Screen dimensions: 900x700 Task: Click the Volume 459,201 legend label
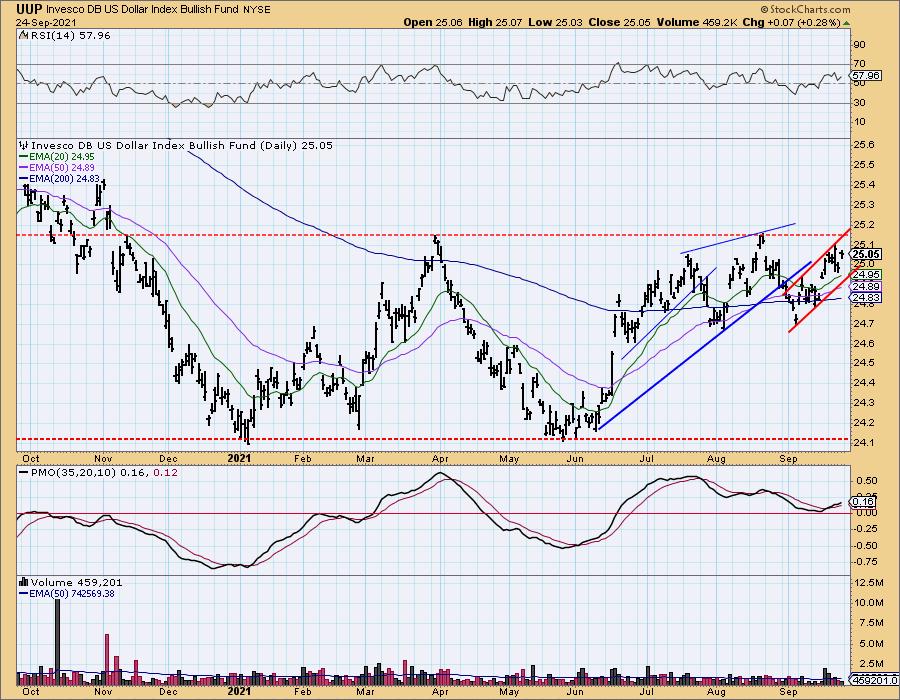tap(76, 582)
